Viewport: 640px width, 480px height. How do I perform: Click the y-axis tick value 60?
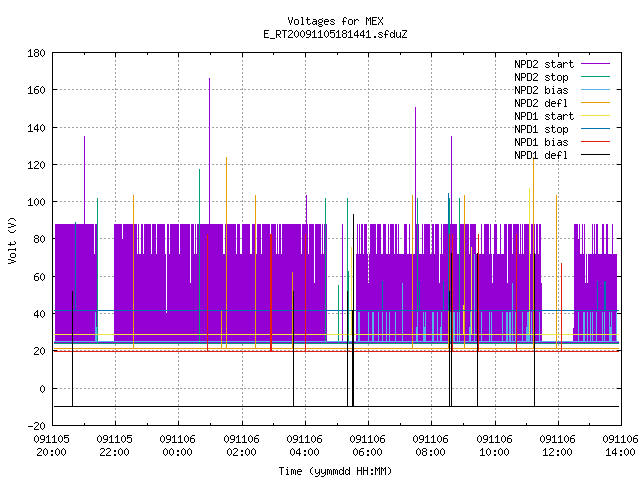coord(39,277)
